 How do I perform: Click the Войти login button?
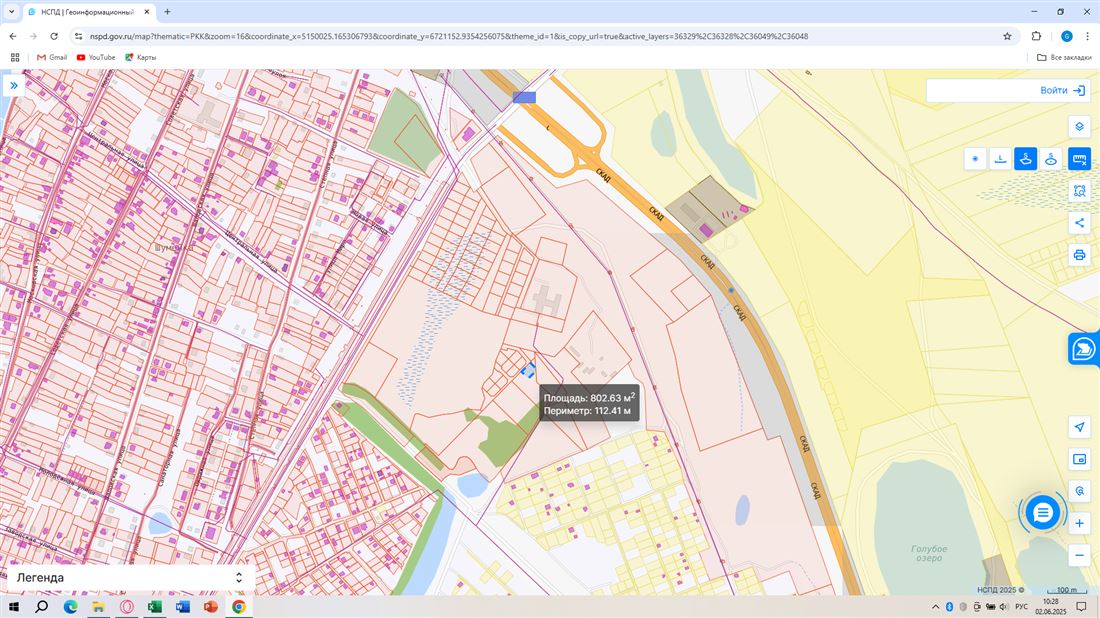1062,91
